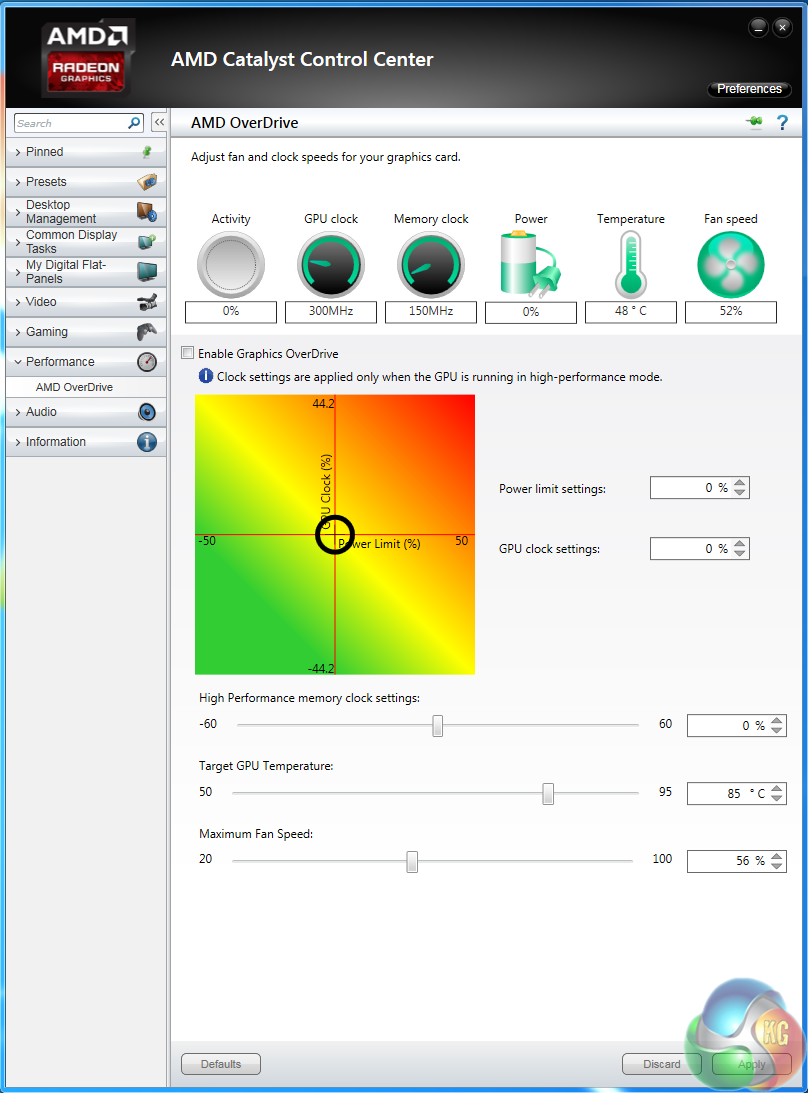Image resolution: width=808 pixels, height=1093 pixels.
Task: Click the Target GPU Temperature slider handle
Action: (x=548, y=794)
